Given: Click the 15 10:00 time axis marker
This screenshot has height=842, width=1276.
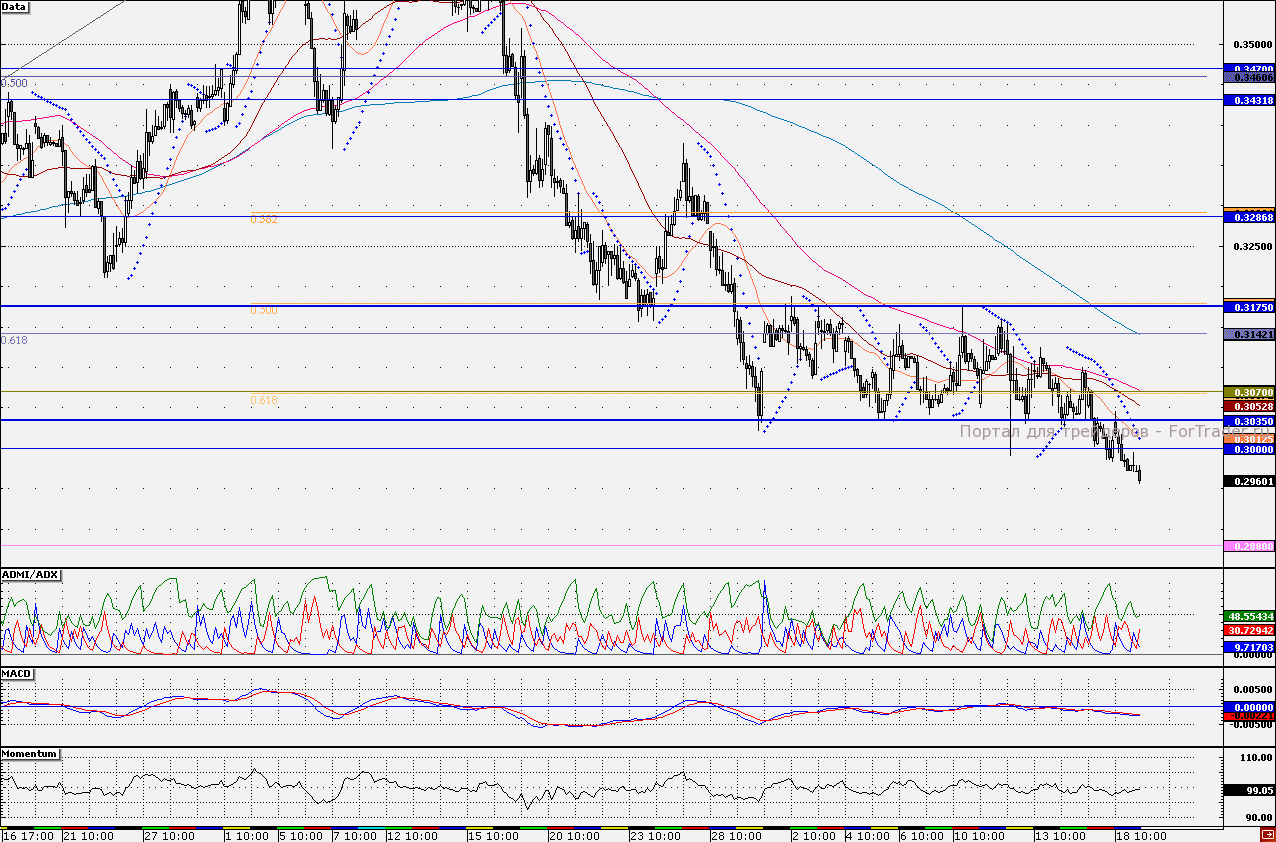Looking at the screenshot, I should (493, 835).
